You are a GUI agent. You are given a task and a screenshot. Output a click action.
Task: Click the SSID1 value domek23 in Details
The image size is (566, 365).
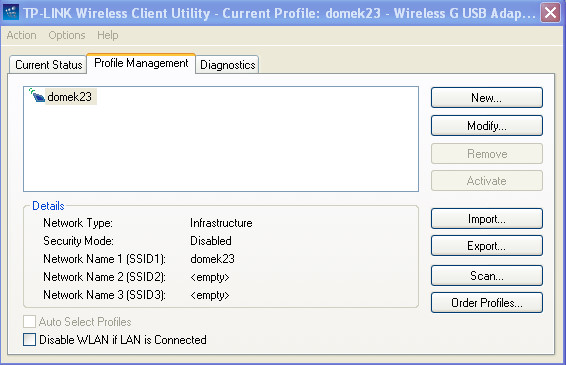[212, 259]
